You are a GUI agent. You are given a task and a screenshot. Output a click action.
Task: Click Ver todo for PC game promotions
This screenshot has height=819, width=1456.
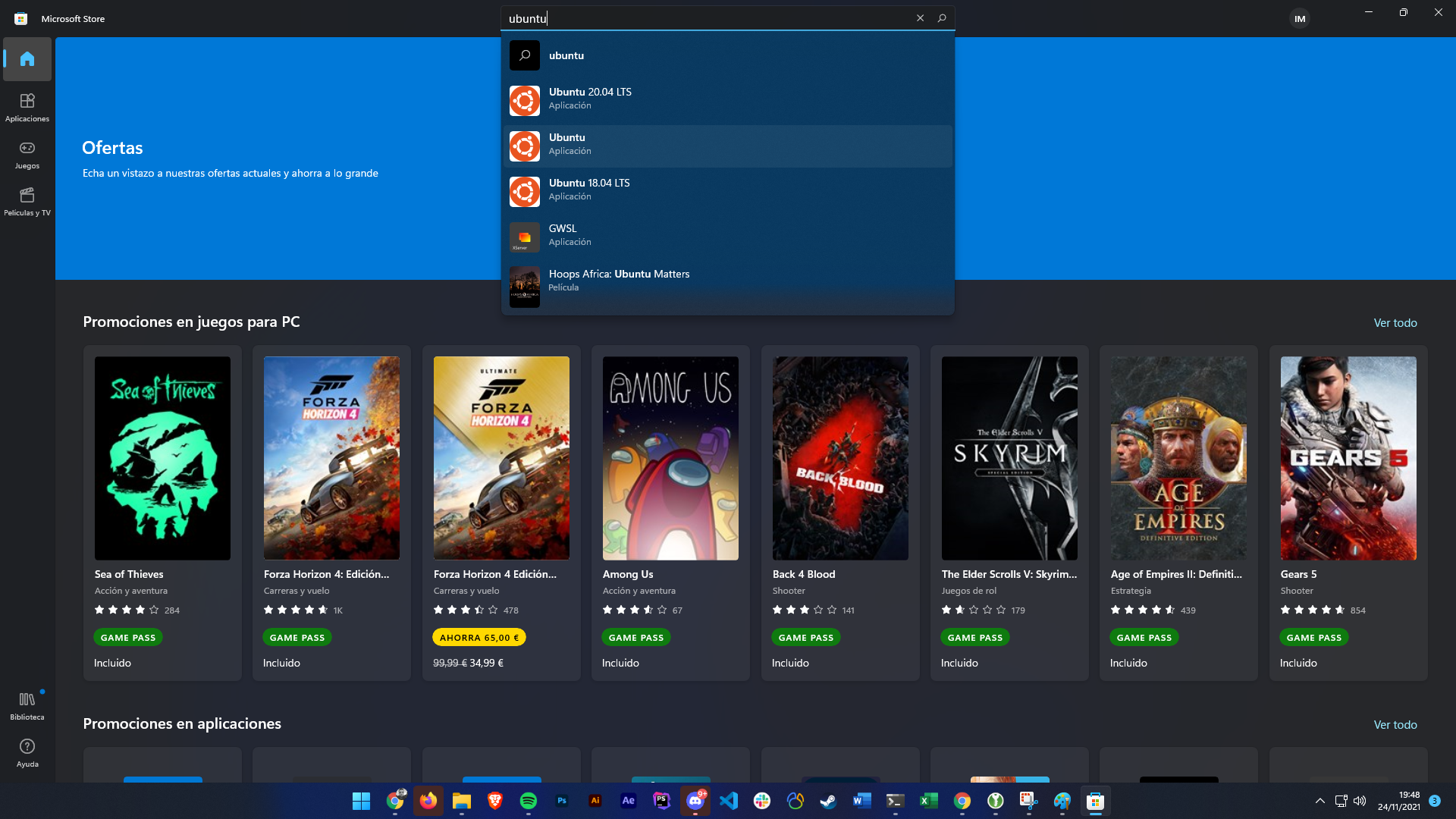[x=1395, y=323]
